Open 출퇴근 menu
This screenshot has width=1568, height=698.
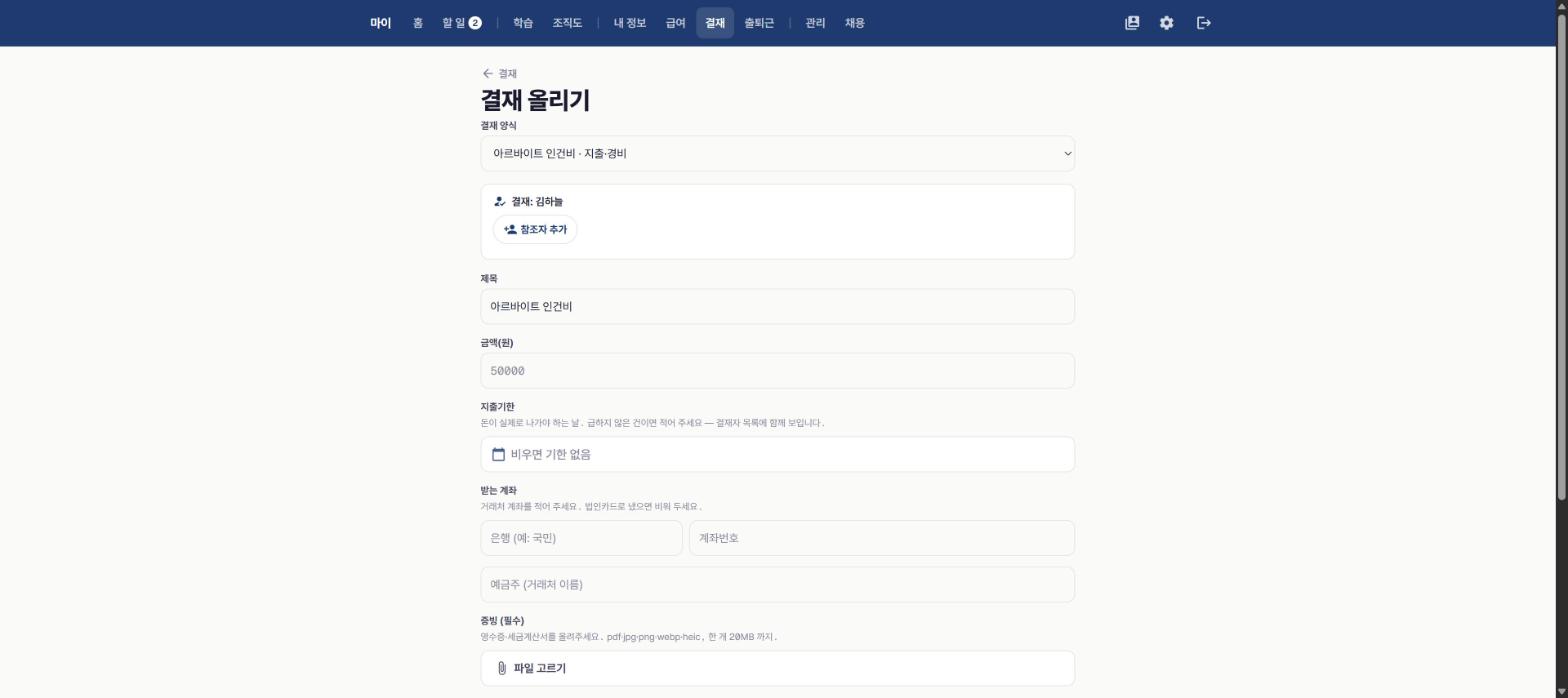[758, 23]
